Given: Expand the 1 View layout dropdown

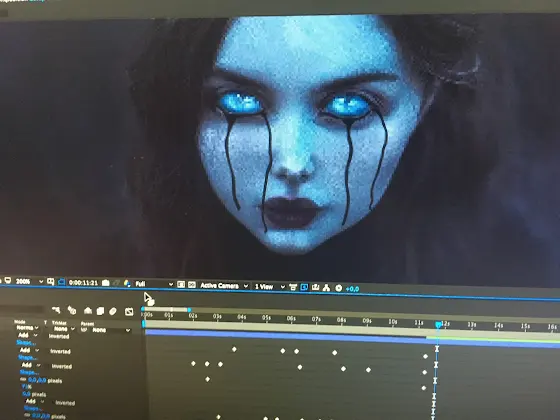Looking at the screenshot, I should 270,286.
